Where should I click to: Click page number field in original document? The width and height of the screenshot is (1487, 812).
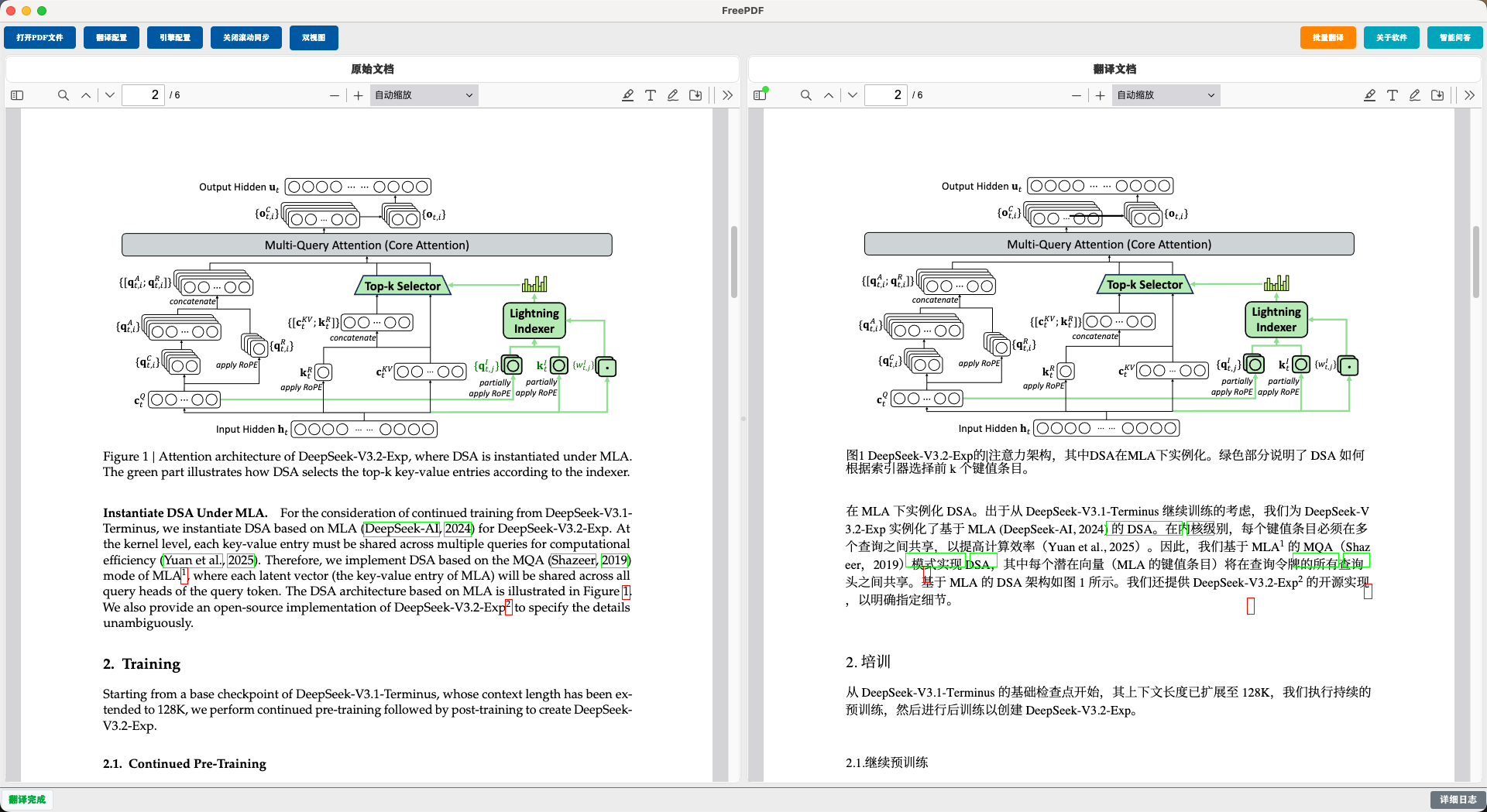tap(143, 95)
